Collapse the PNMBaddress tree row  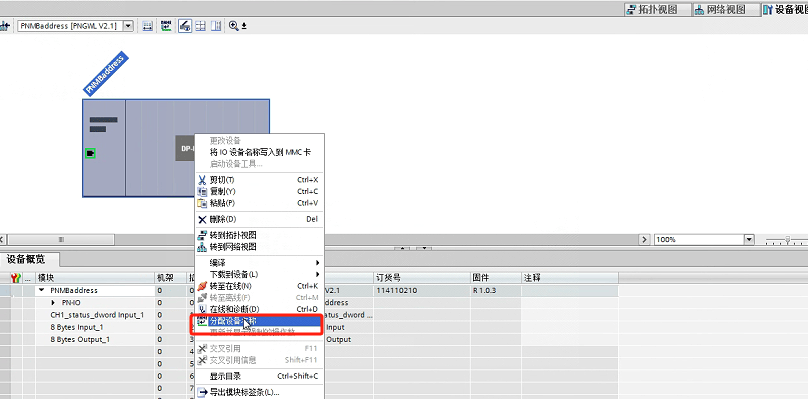click(x=42, y=290)
